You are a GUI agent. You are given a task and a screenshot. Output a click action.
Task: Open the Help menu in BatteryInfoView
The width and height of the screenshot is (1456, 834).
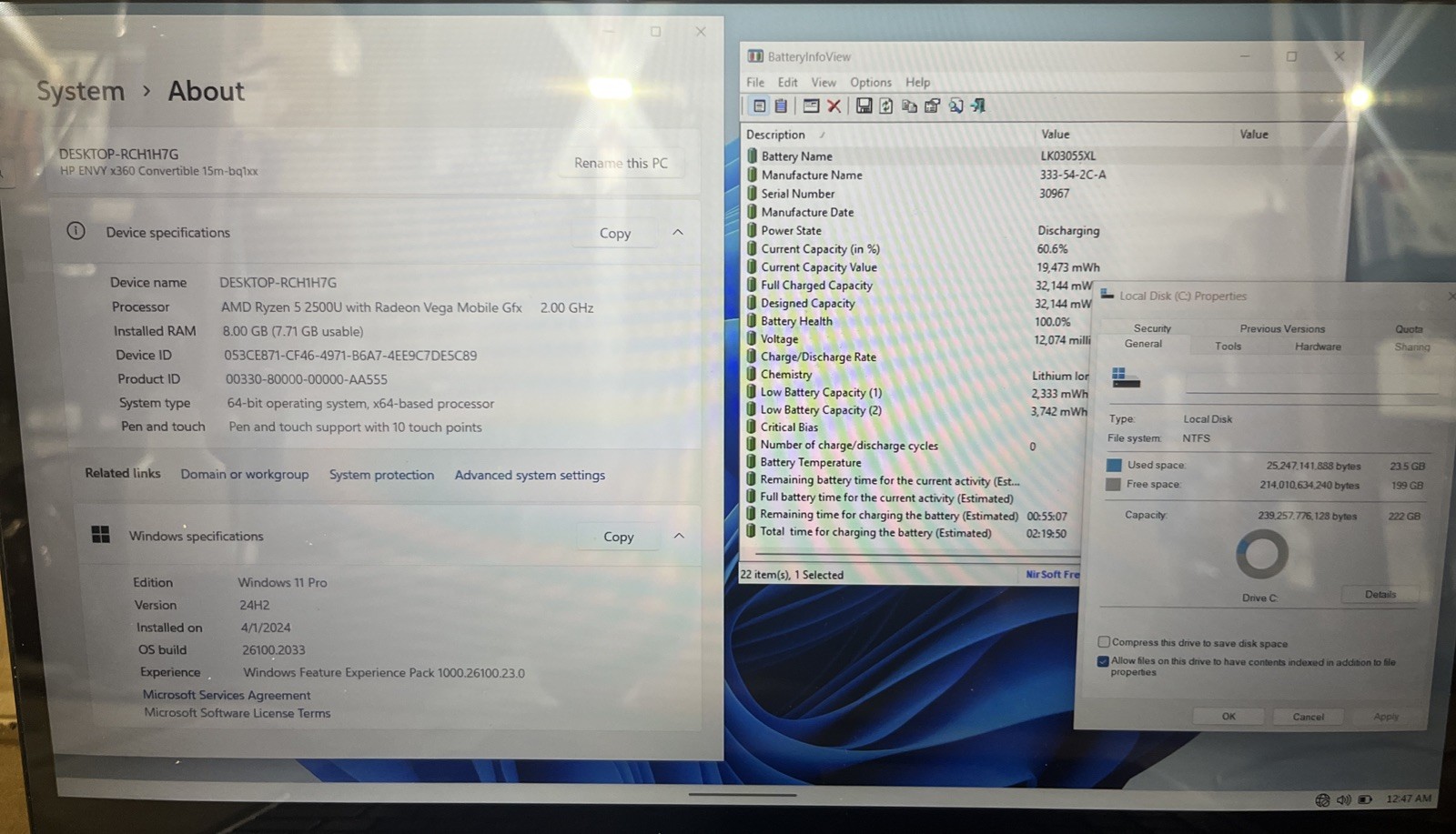click(x=917, y=82)
